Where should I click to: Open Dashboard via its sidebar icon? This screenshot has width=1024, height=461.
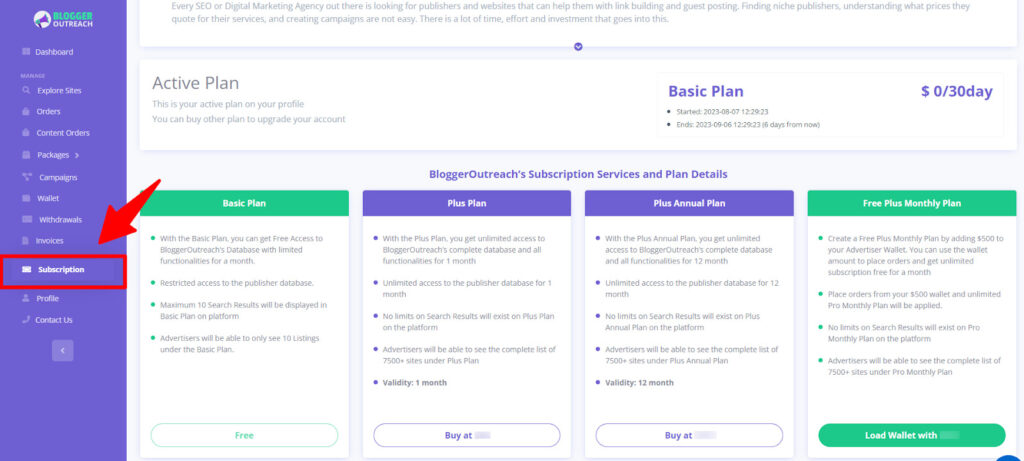(x=26, y=52)
